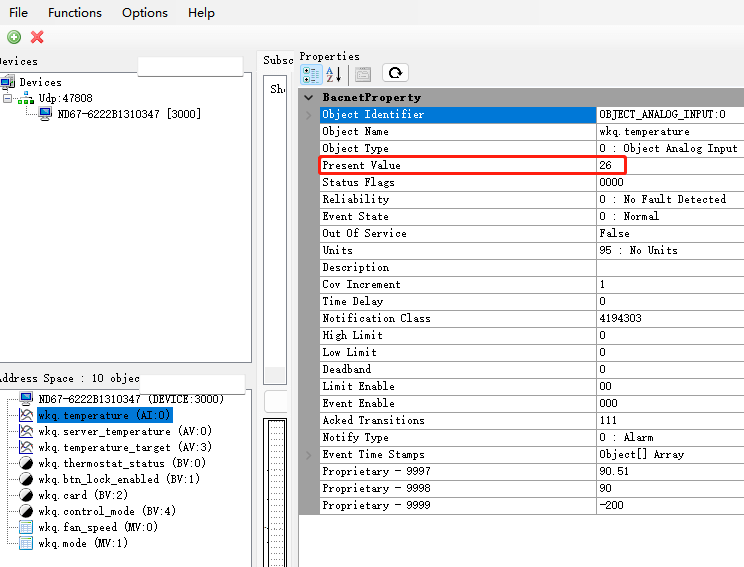Click the DEVICE:3000 computer icon
This screenshot has width=744, height=567.
tap(26, 399)
